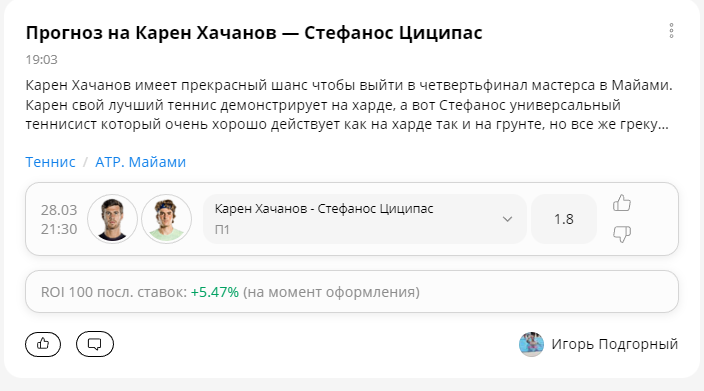Screen dimensions: 704x391
Task: Open the three-dot options menu
Action: 671,31
